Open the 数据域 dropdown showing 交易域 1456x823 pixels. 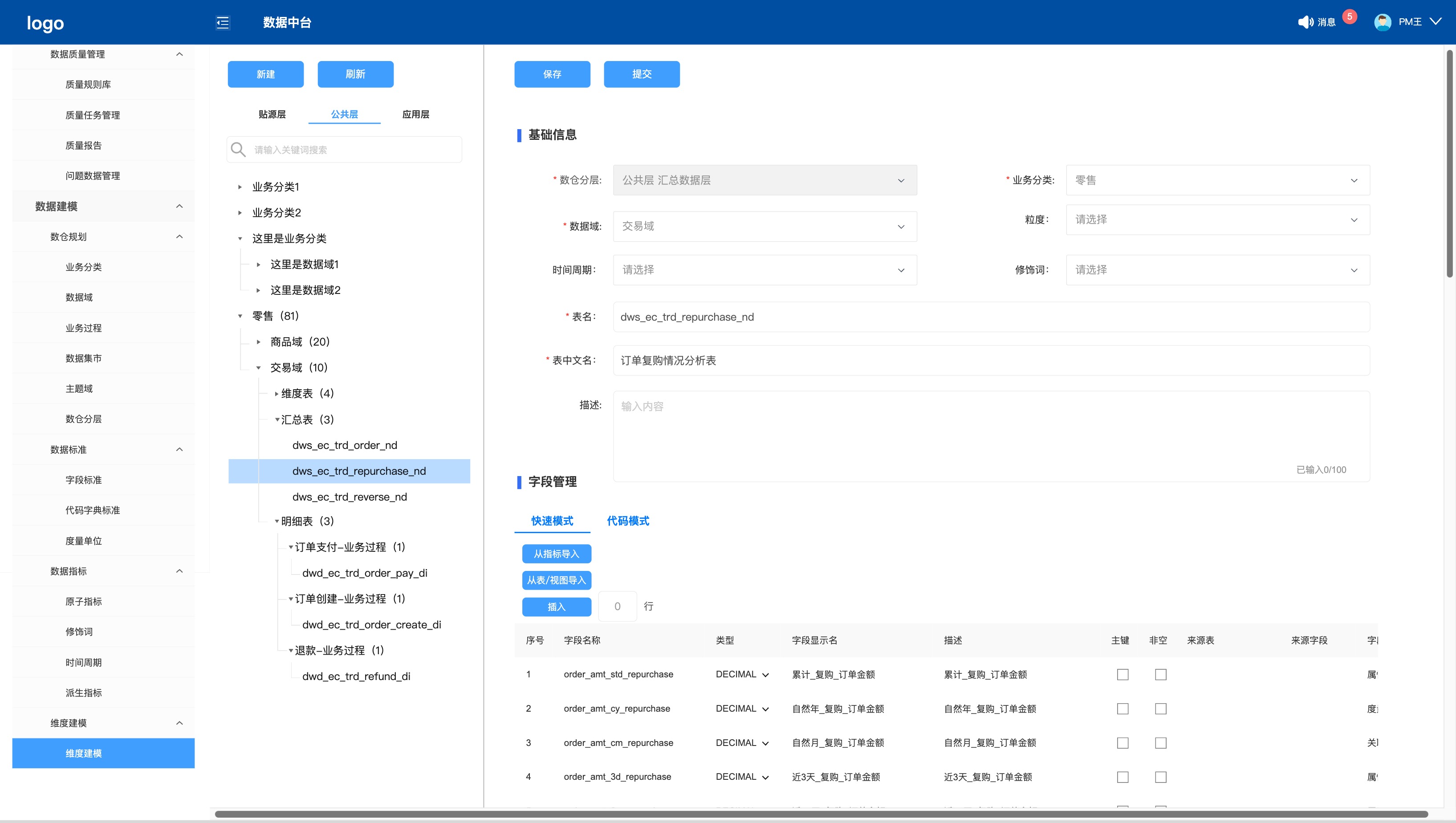pos(765,226)
